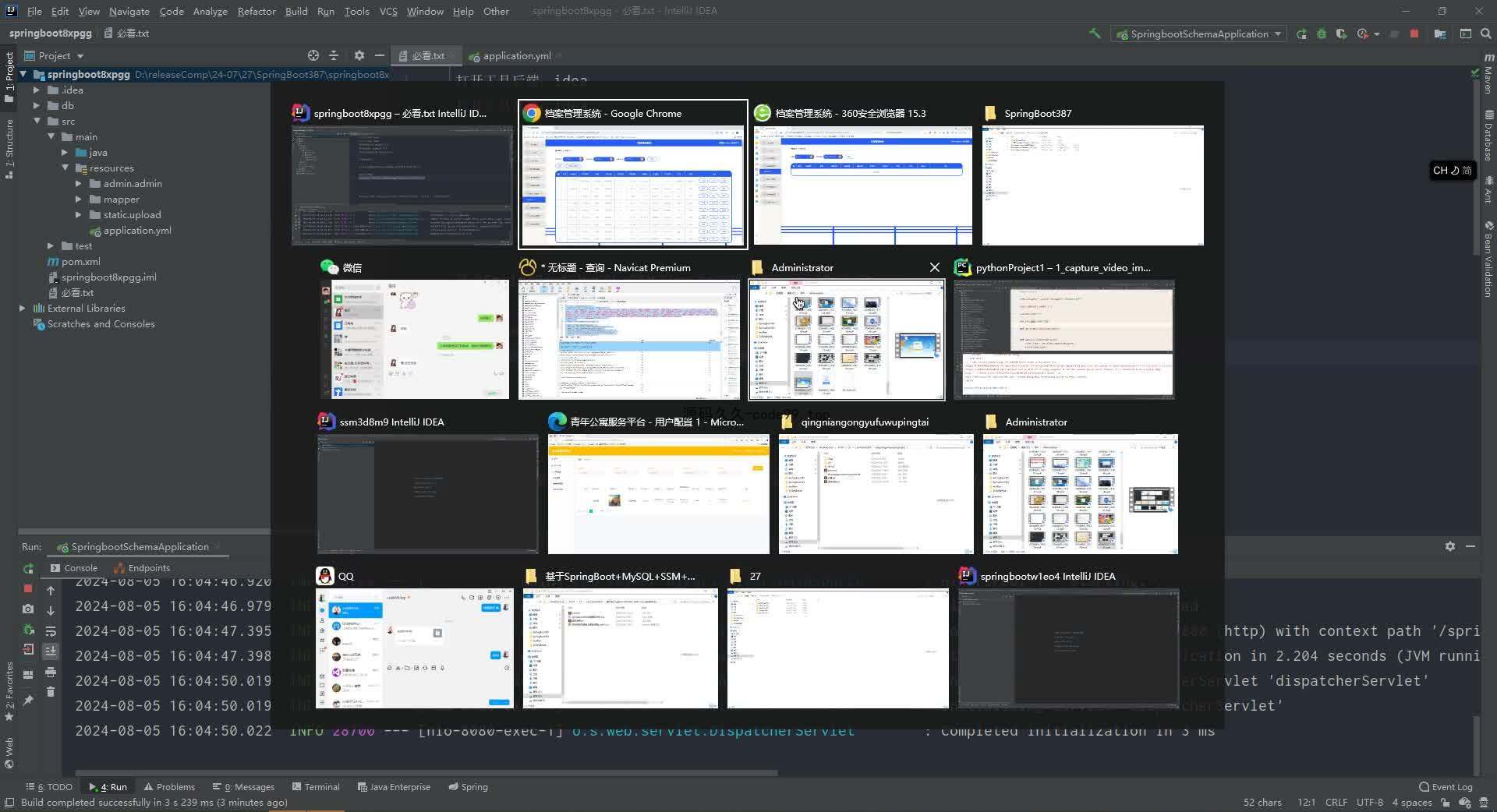The width and height of the screenshot is (1497, 812).
Task: Open the Project panel settings gear
Action: [x=359, y=55]
